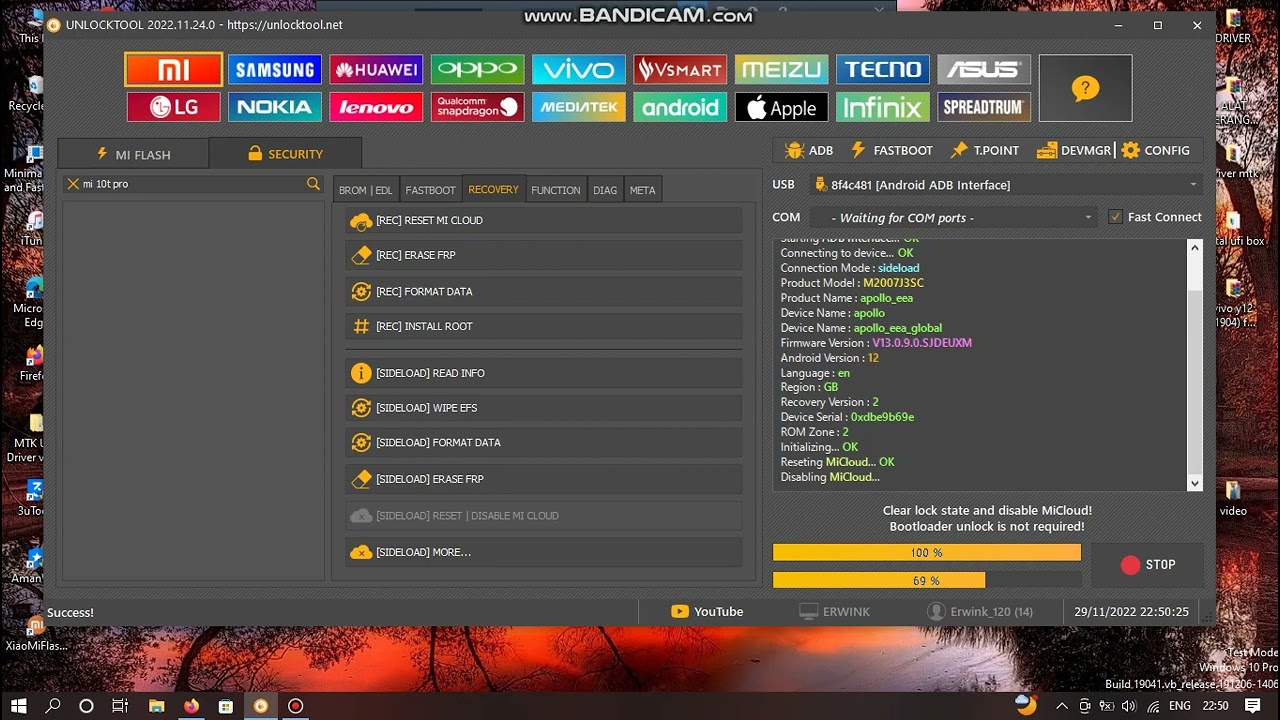Select the Vivo brand tile
The image size is (1280, 720).
click(579, 69)
